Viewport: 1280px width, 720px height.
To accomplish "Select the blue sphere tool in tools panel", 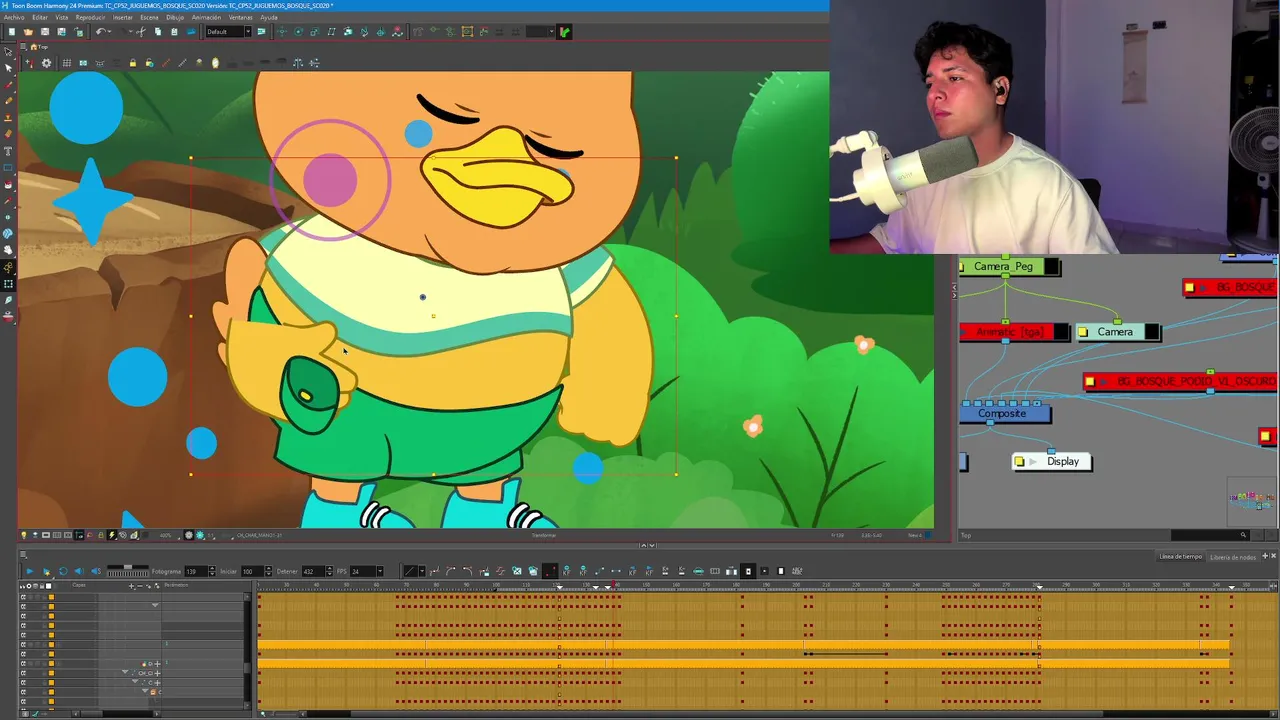I will [9, 234].
